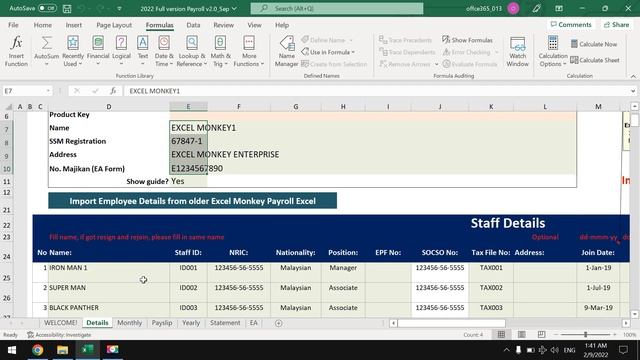This screenshot has width=640, height=360.
Task: Adjust the zoom slider handle
Action: pos(585,334)
